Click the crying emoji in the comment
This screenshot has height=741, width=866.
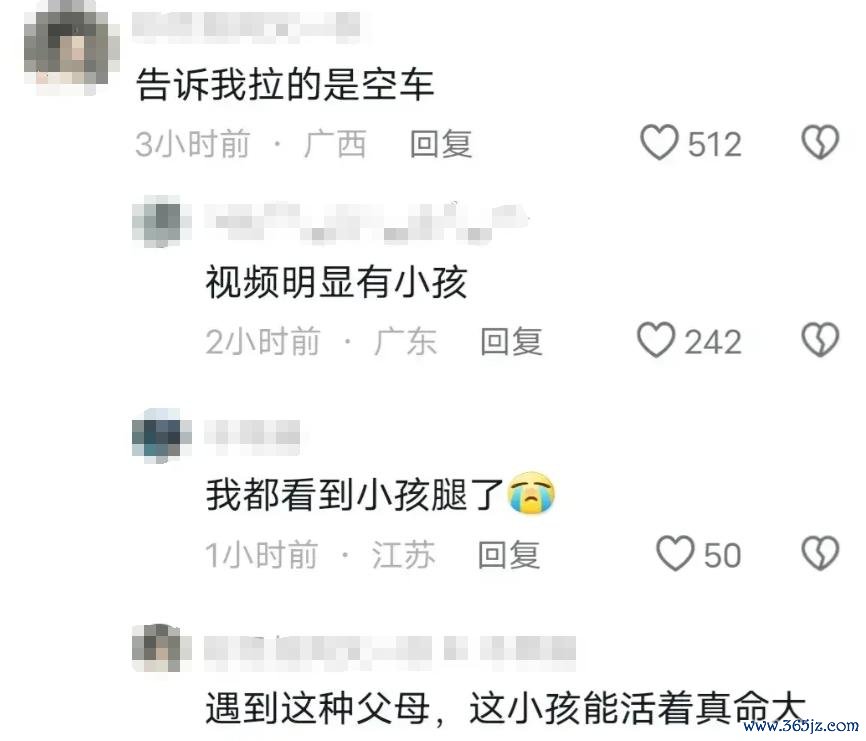(x=531, y=494)
